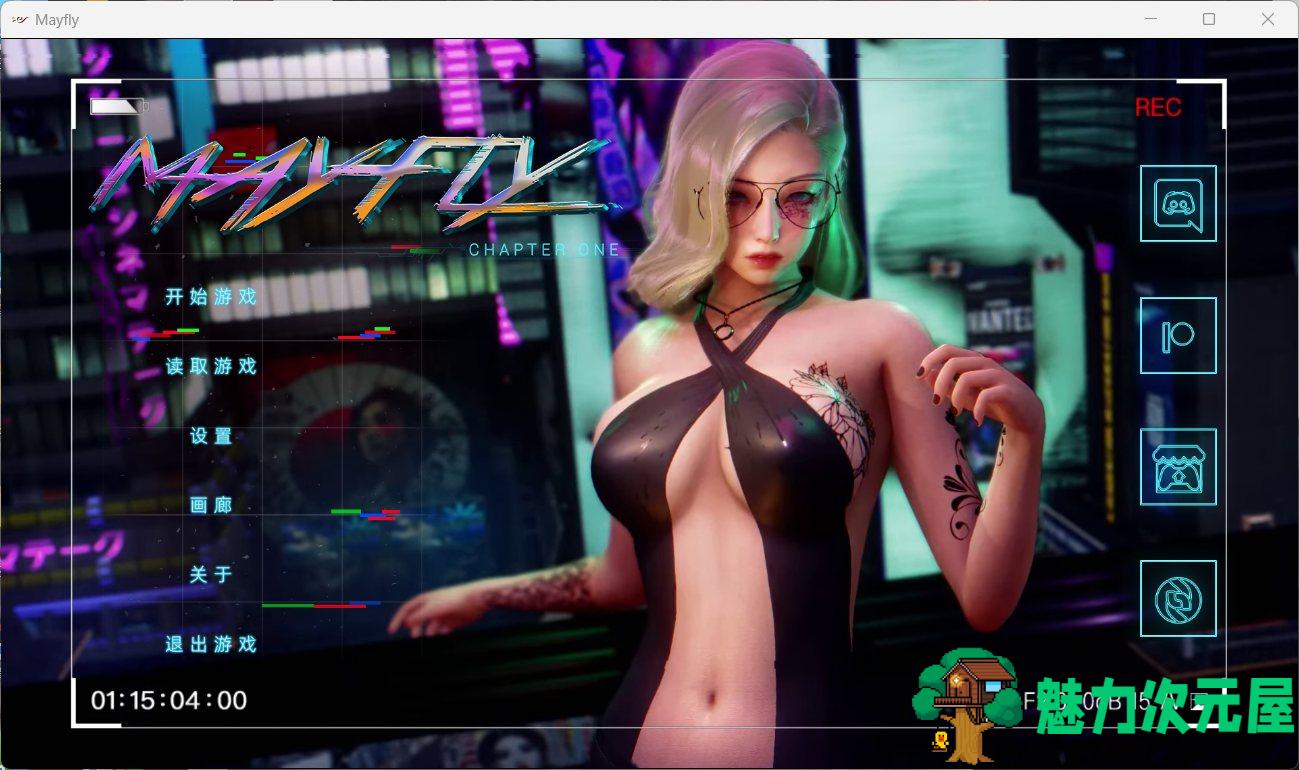
Task: Start a new game with 开始游戏
Action: click(x=211, y=297)
